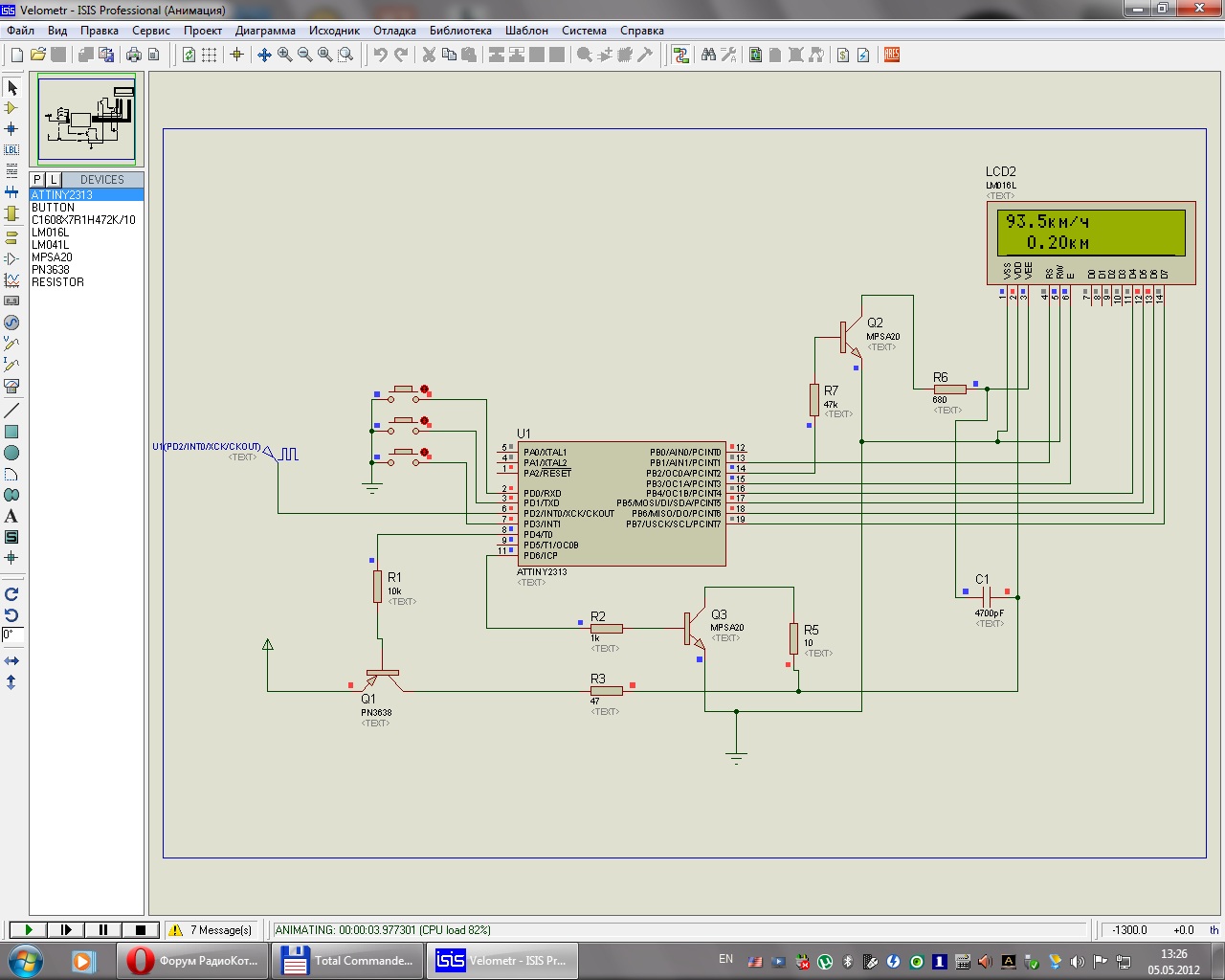Image resolution: width=1225 pixels, height=980 pixels.
Task: Pause the running animation
Action: click(102, 929)
